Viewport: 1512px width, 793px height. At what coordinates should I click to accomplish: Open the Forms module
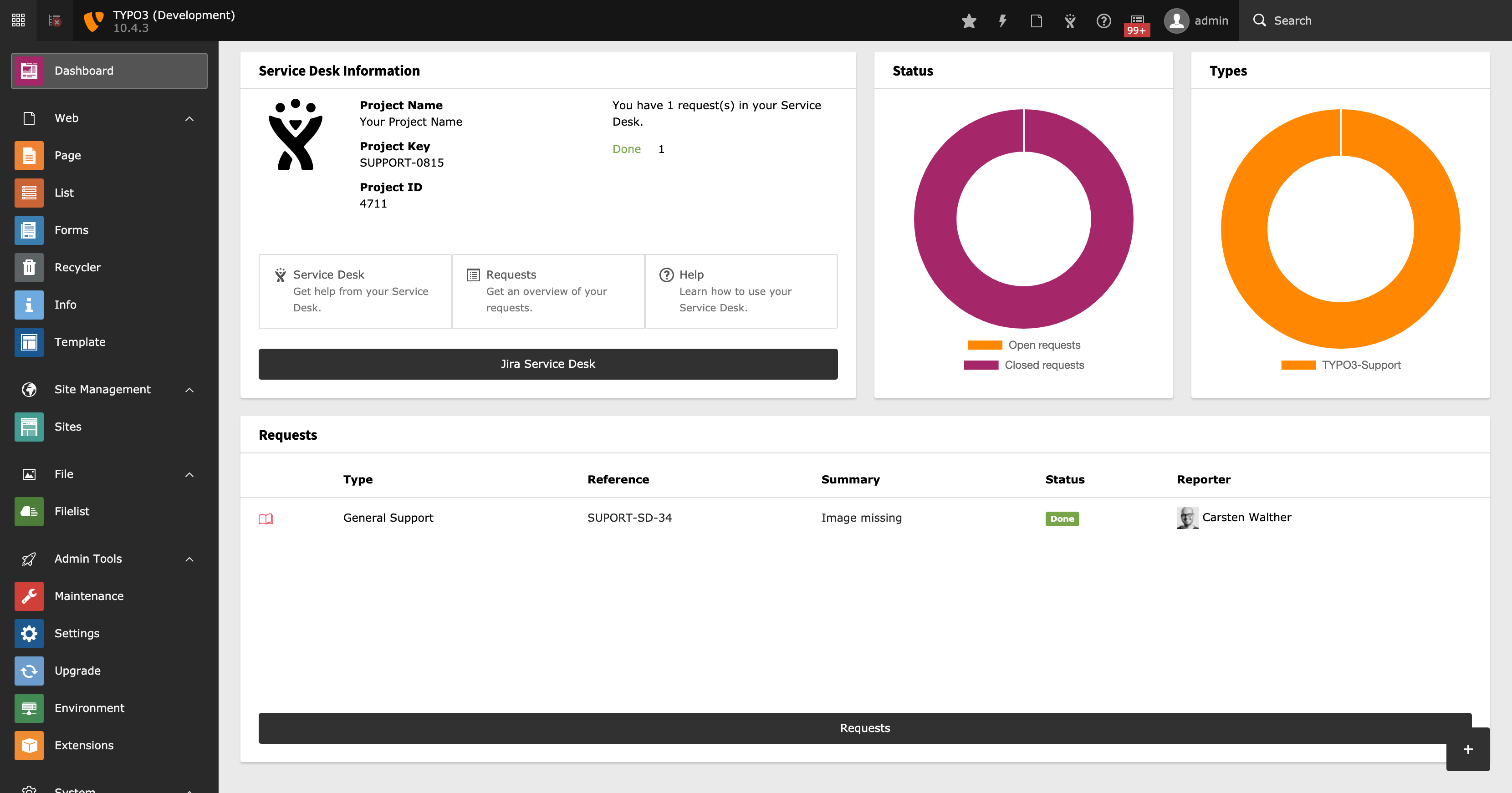(109, 230)
